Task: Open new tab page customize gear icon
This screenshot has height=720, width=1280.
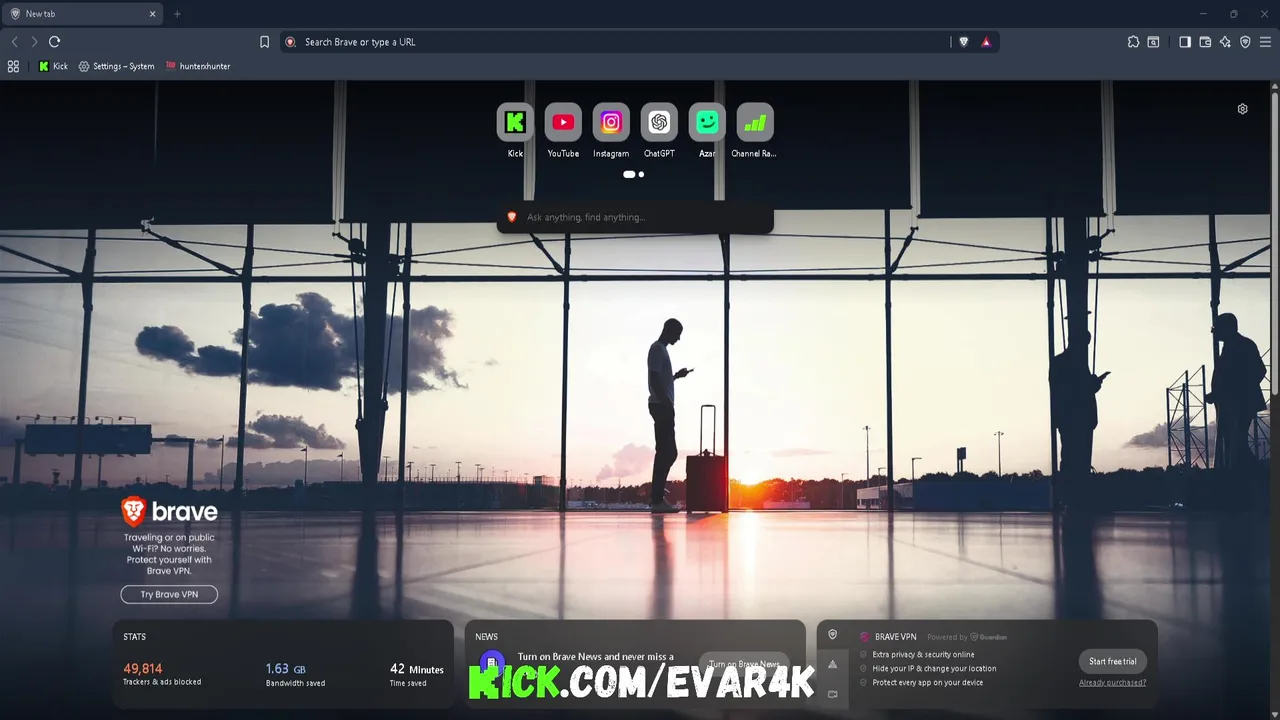Action: click(x=1243, y=109)
